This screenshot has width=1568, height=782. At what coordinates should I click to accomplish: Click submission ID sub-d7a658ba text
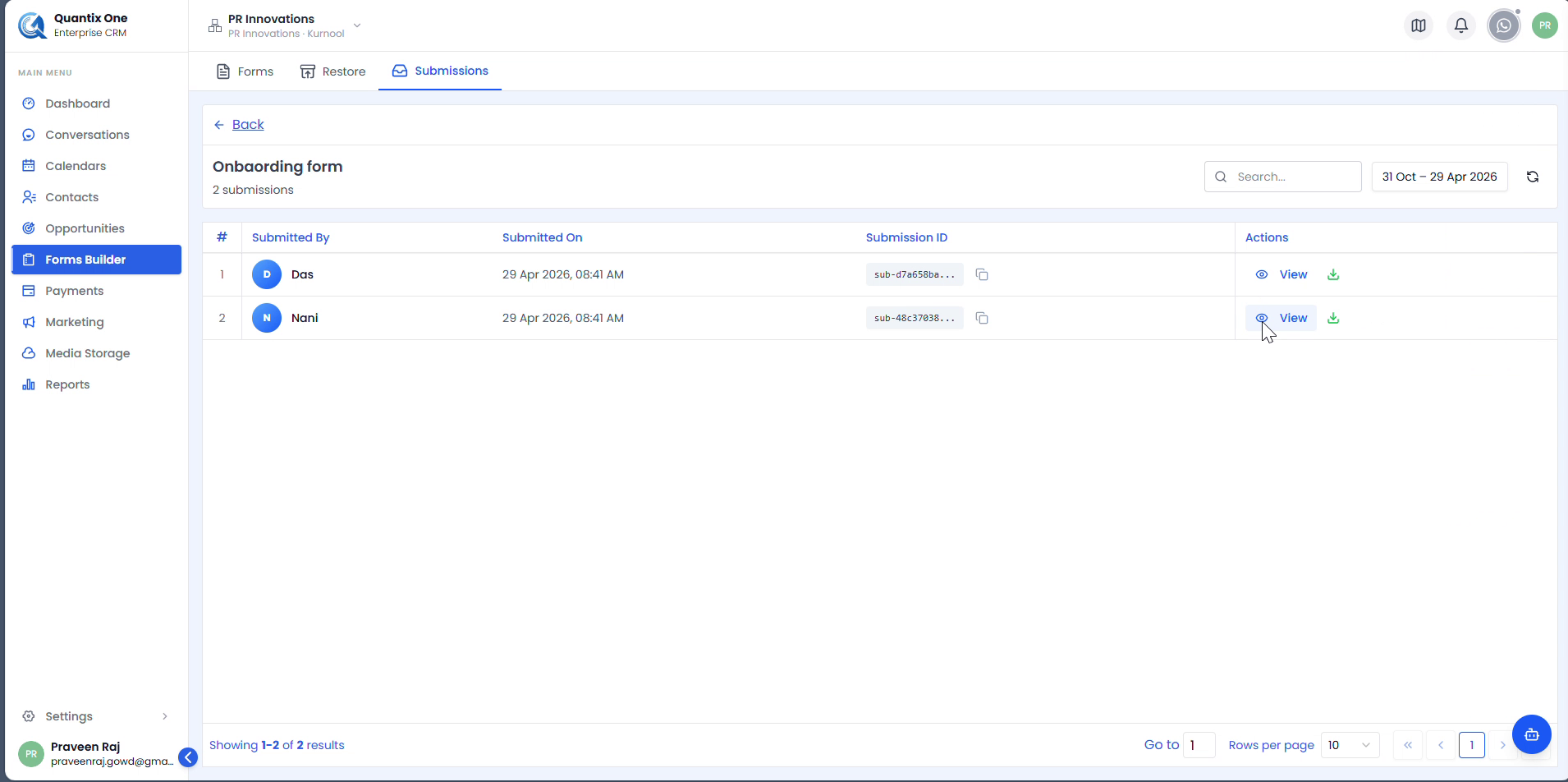[x=915, y=274]
